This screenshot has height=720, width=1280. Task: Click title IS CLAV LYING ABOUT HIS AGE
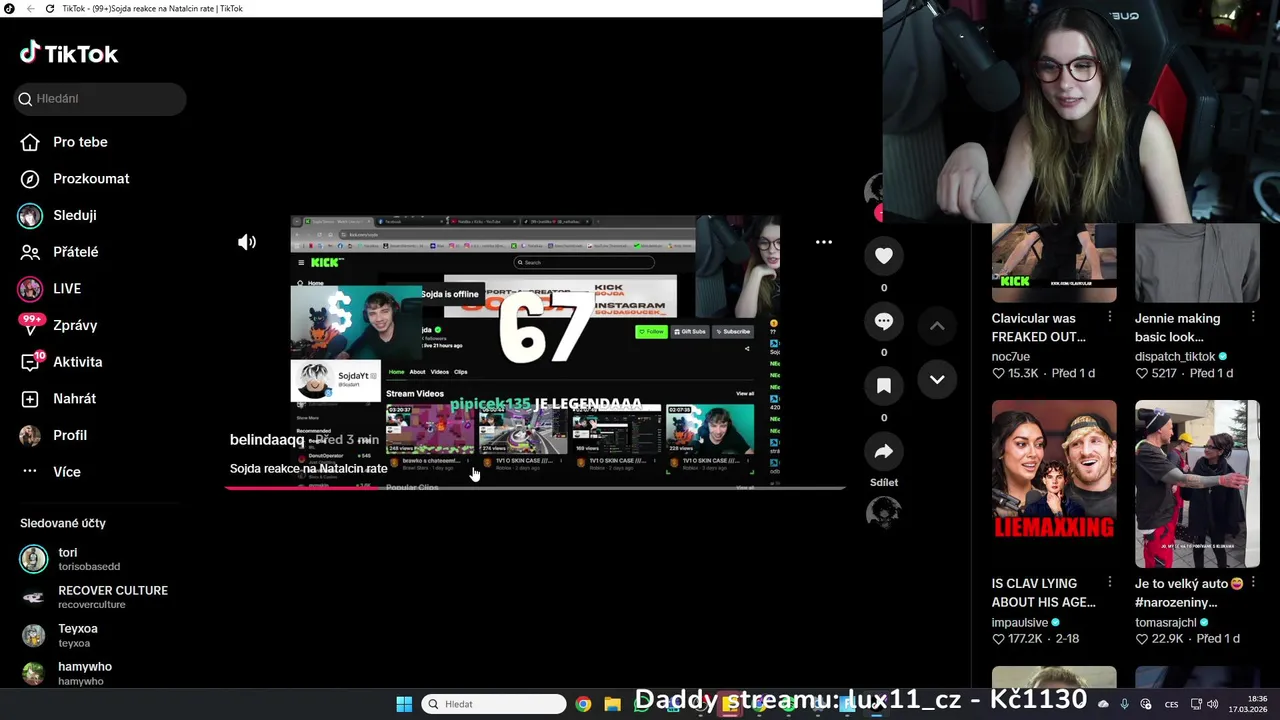click(x=1044, y=593)
